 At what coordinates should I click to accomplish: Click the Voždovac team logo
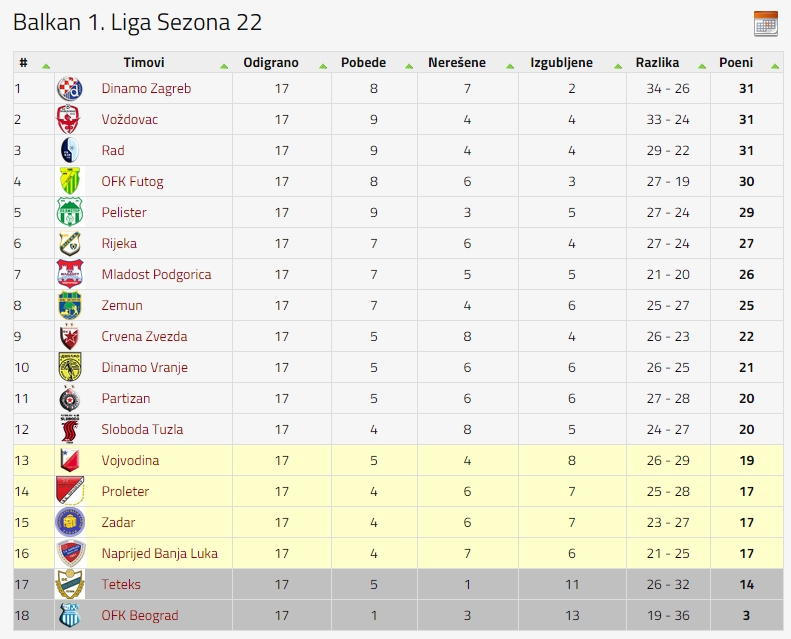point(68,120)
